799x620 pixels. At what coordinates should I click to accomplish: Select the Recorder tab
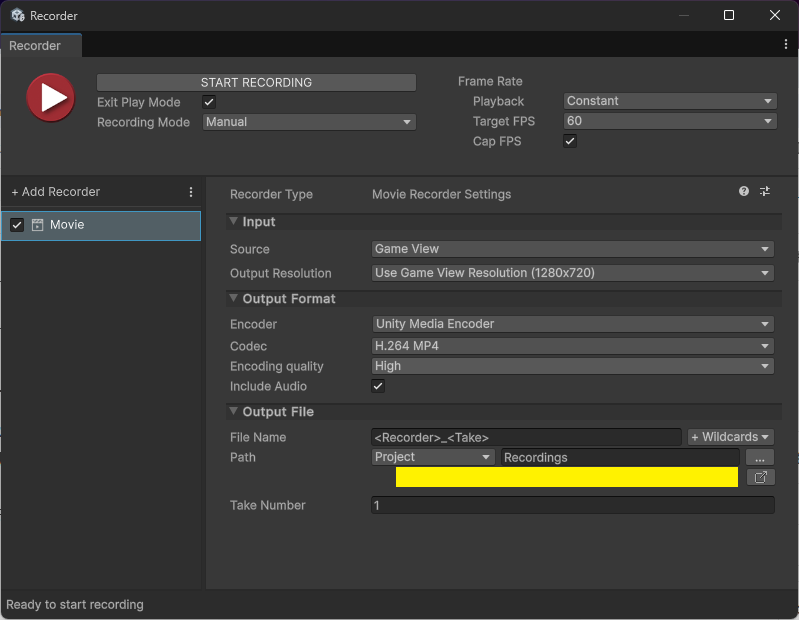(36, 46)
